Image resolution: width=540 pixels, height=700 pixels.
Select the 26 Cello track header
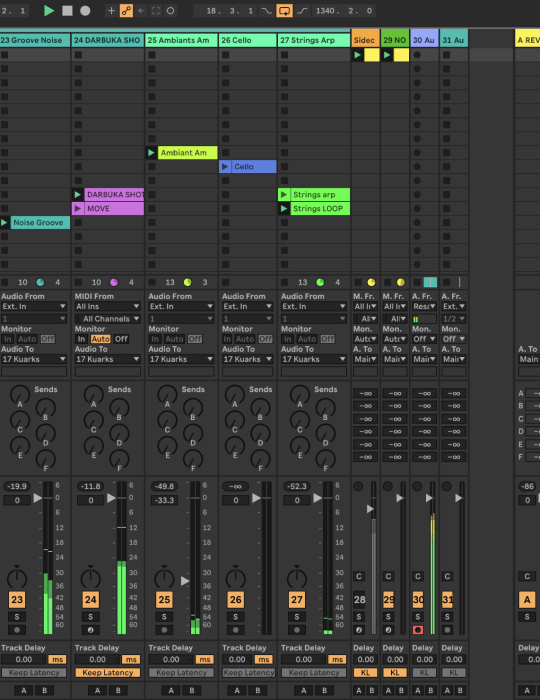[x=248, y=40]
